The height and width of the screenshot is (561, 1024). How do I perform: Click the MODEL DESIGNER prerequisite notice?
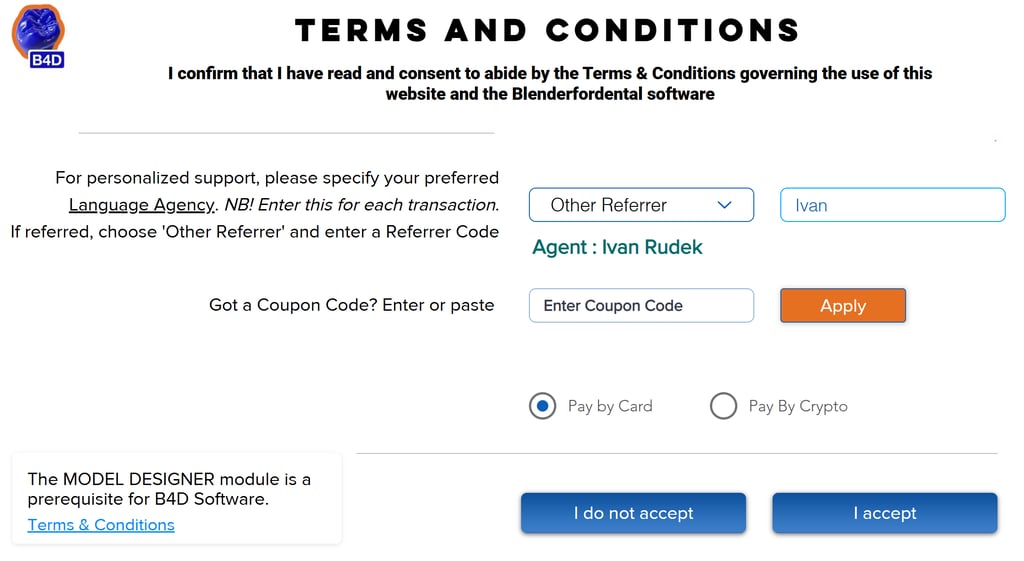click(169, 489)
